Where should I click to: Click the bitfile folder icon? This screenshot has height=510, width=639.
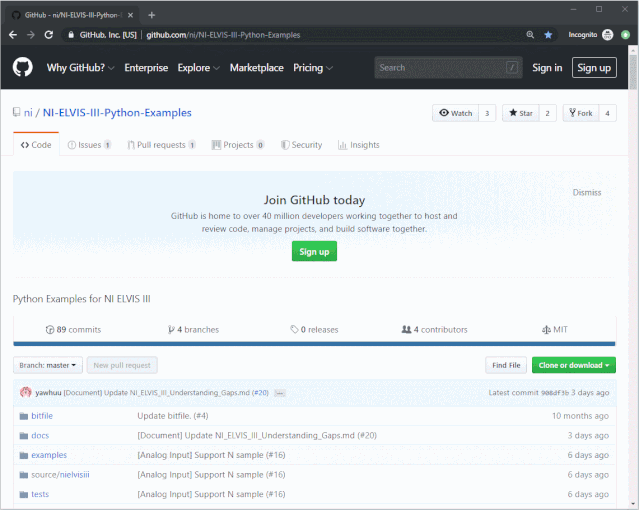point(23,415)
